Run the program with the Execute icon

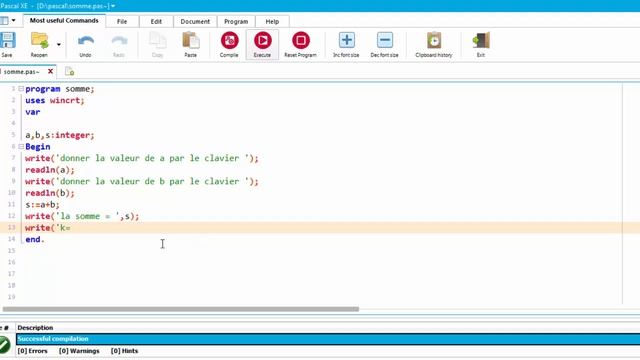[x=262, y=40]
